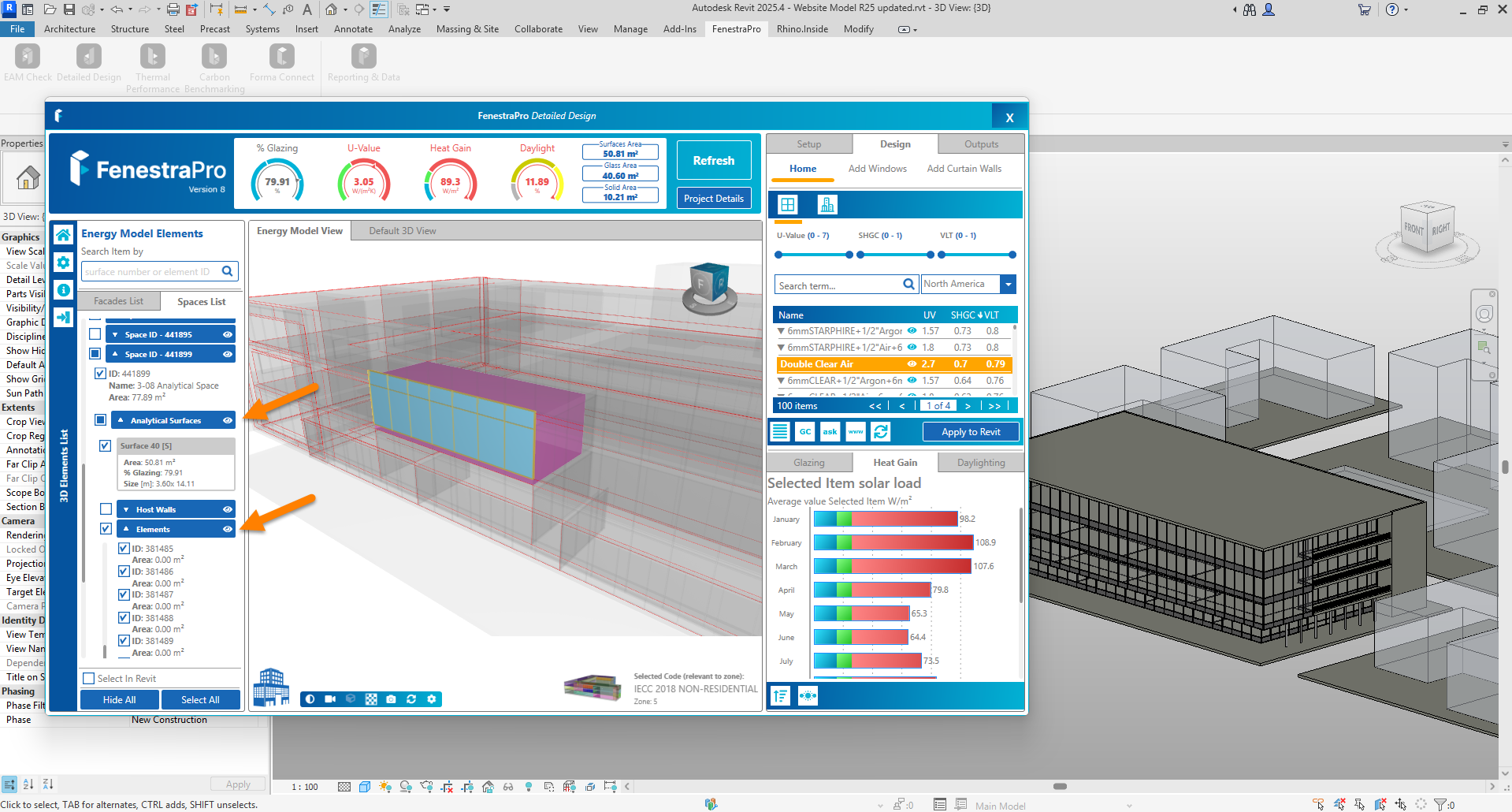The width and height of the screenshot is (1512, 812).
Task: Check the Host Walls checkbox
Action: (x=106, y=509)
